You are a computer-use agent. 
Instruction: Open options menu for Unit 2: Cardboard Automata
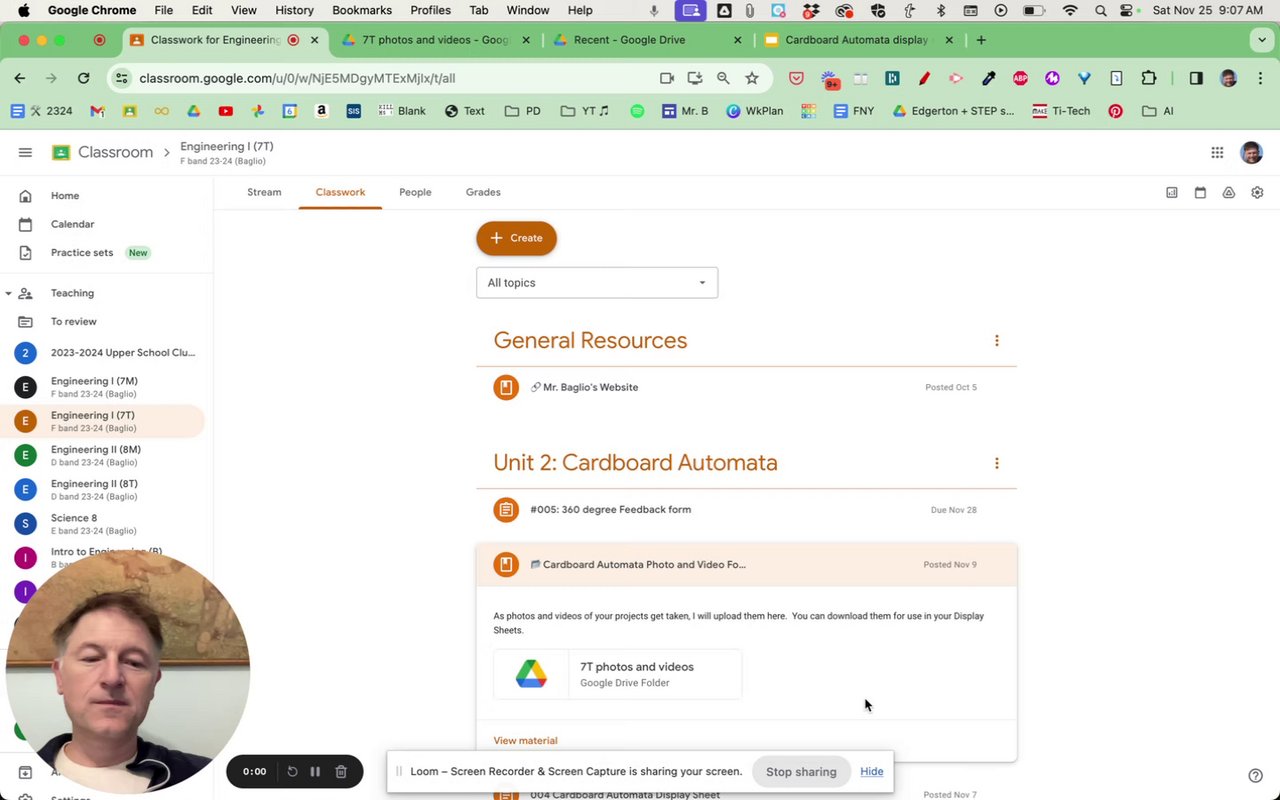click(x=996, y=463)
